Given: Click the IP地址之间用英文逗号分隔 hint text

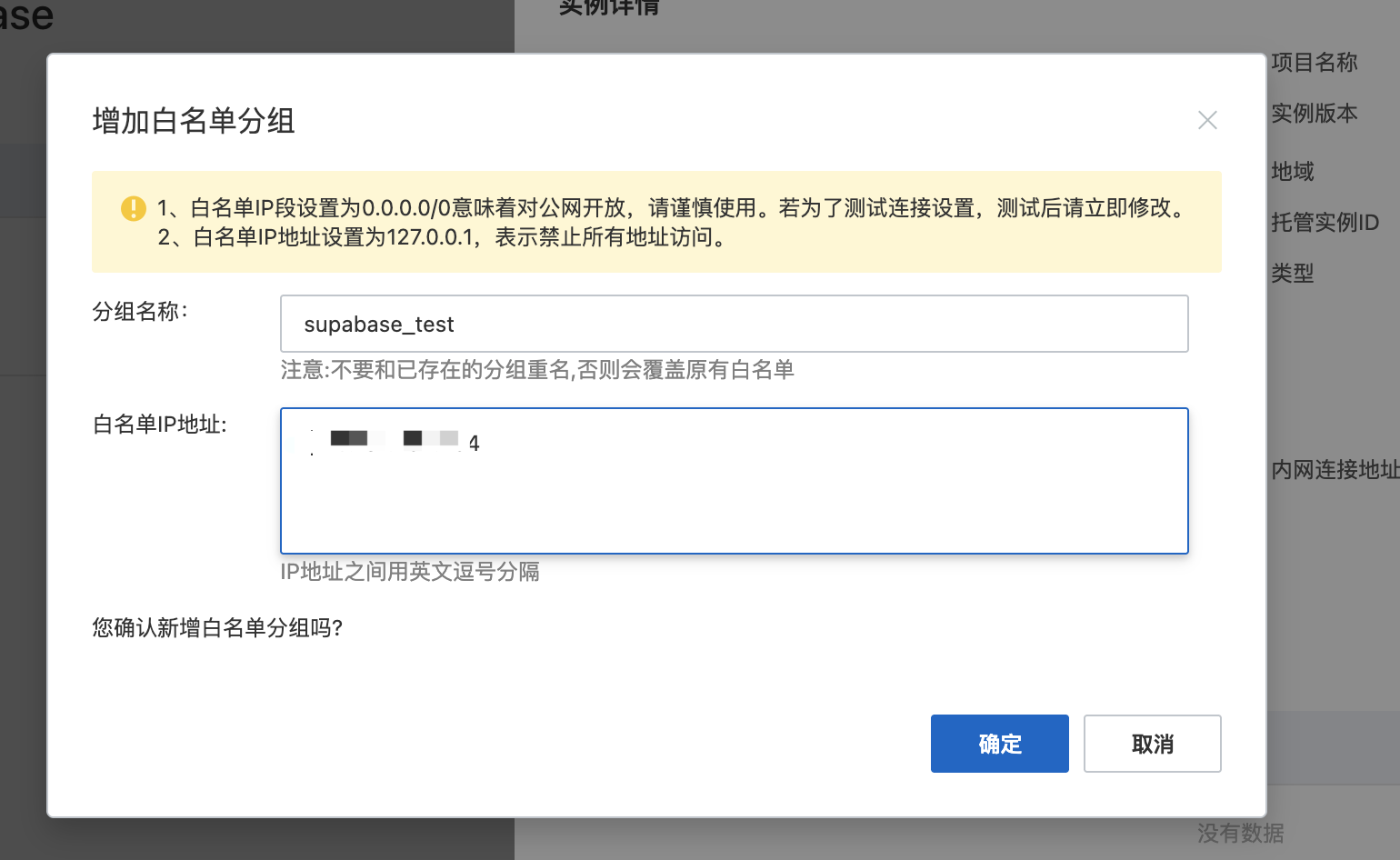Looking at the screenshot, I should pos(410,572).
